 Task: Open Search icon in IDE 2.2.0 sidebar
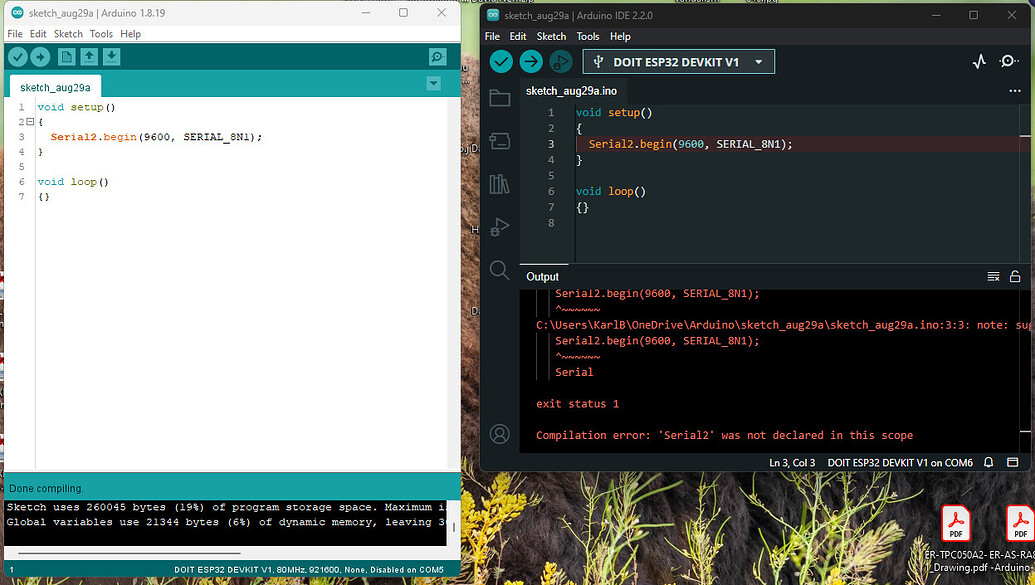pos(500,269)
